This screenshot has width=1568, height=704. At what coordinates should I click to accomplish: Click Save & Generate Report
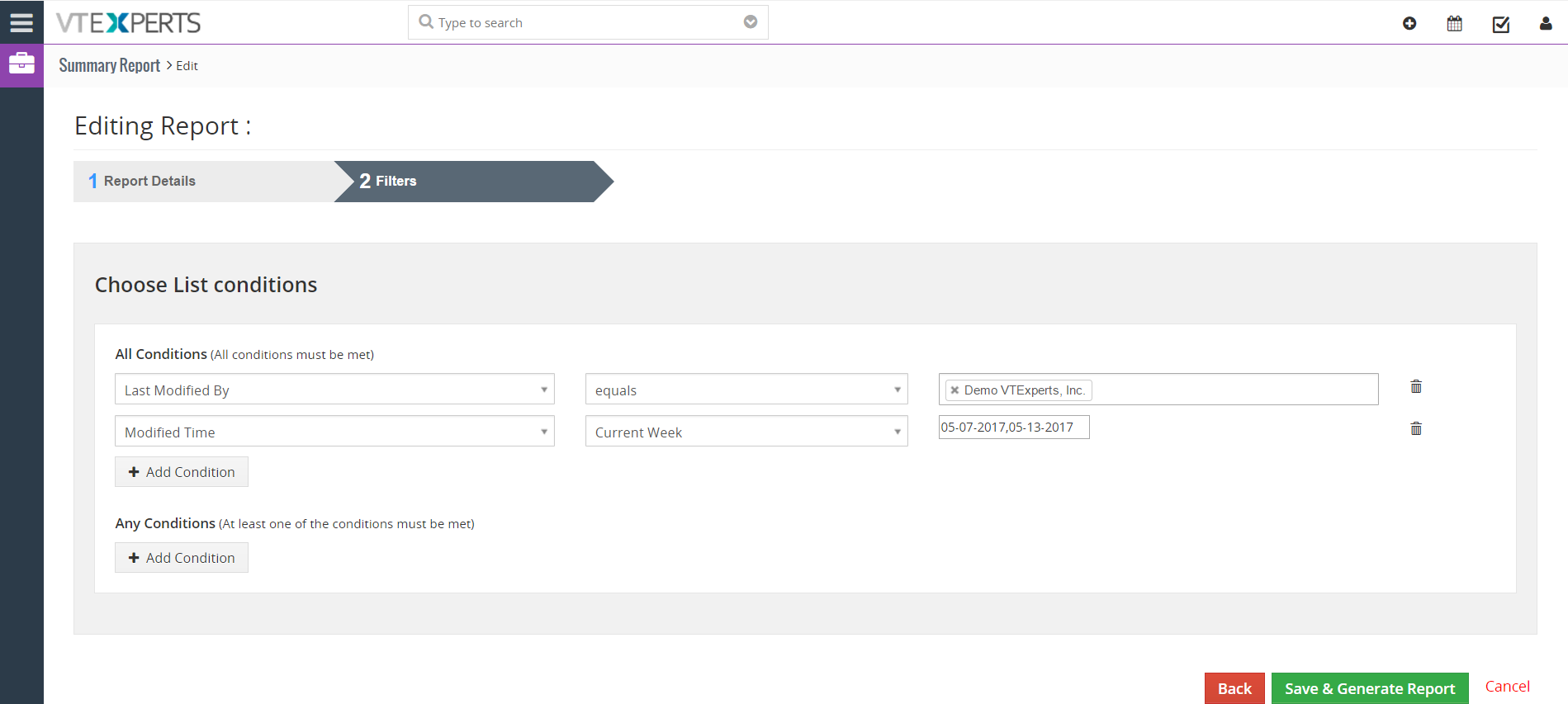[1370, 688]
